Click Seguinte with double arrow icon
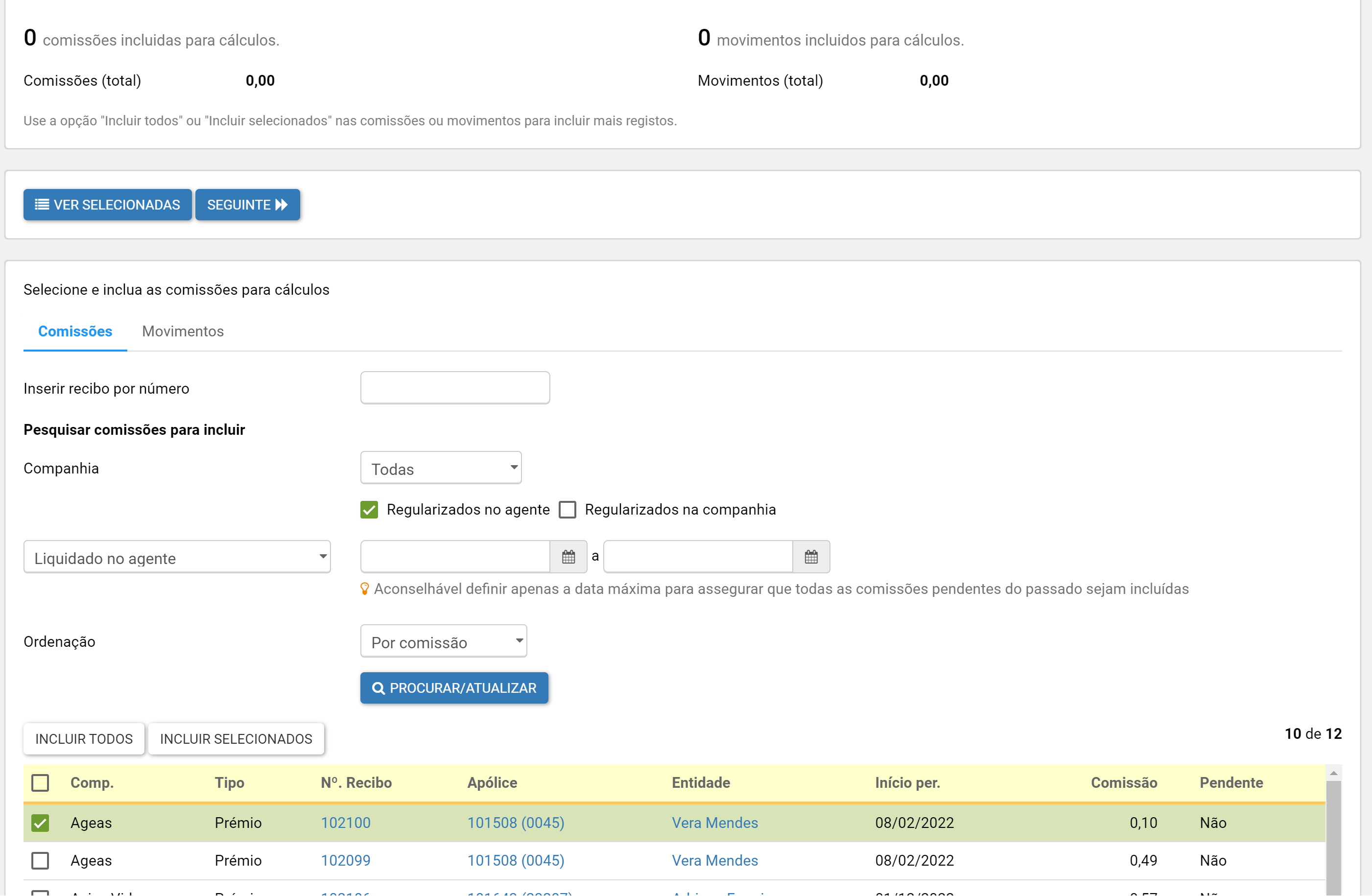The image size is (1372, 896). tap(247, 205)
